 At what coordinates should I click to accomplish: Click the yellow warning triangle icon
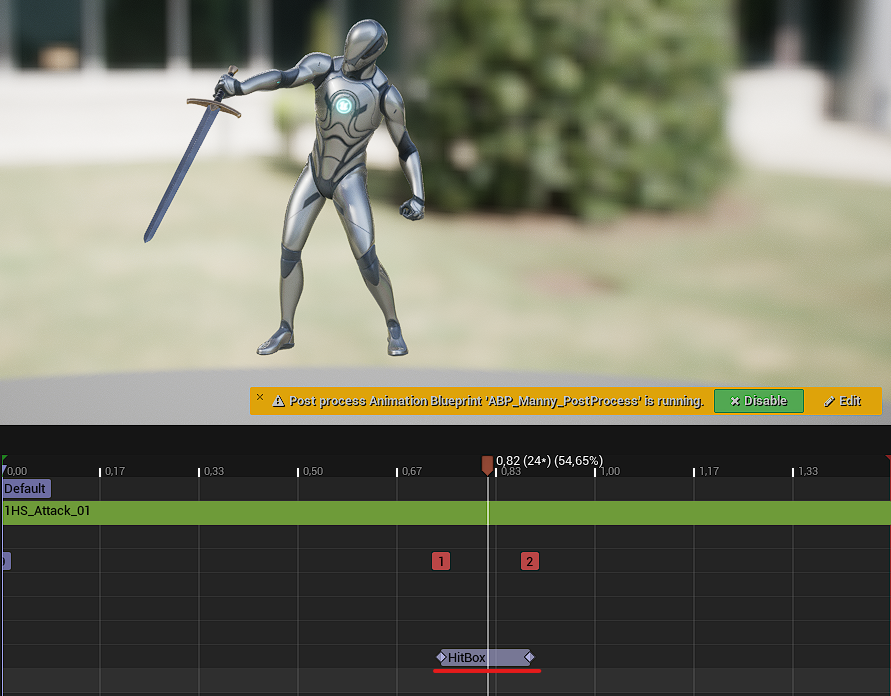tap(279, 402)
